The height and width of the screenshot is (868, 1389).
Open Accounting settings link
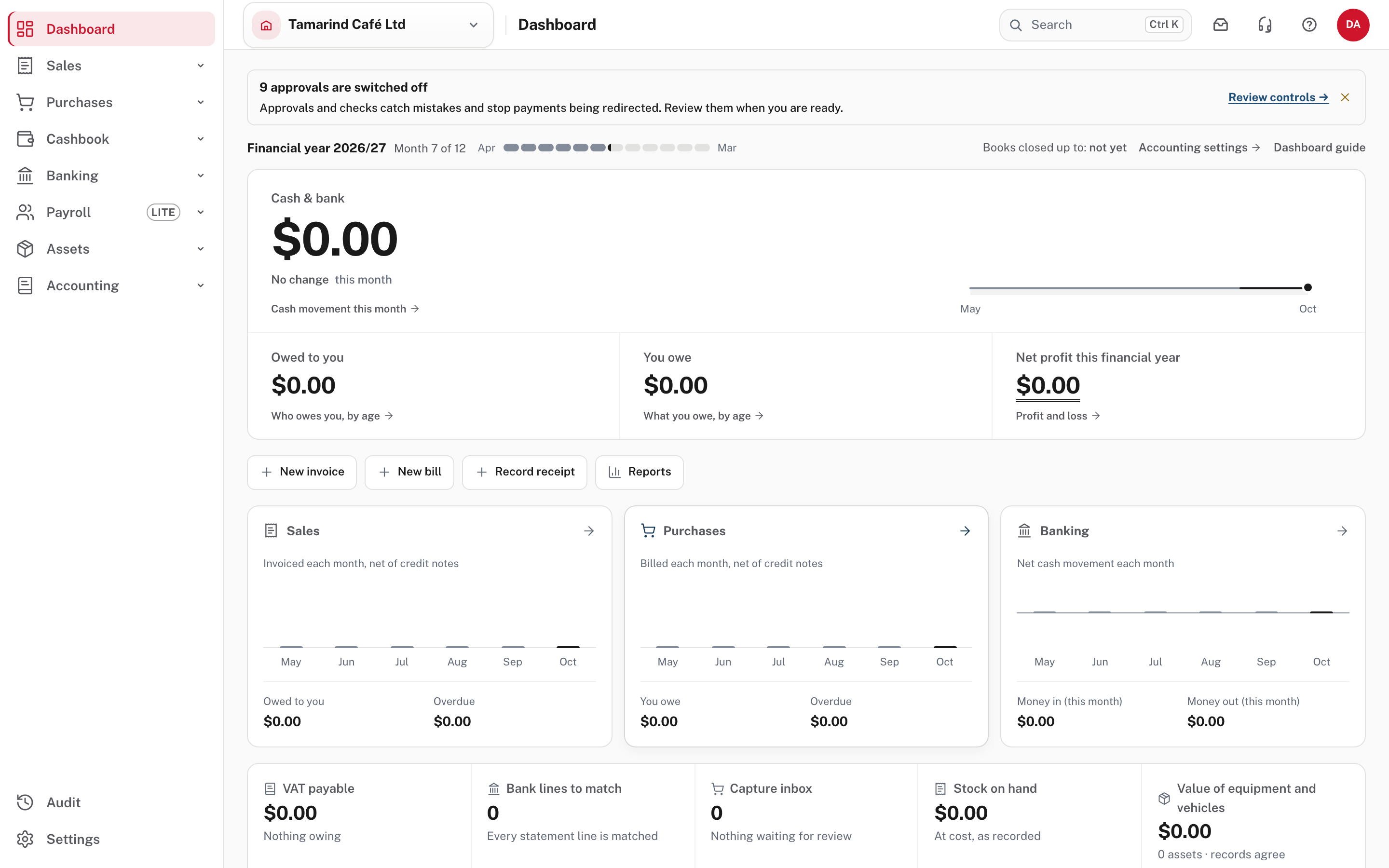coord(1199,148)
